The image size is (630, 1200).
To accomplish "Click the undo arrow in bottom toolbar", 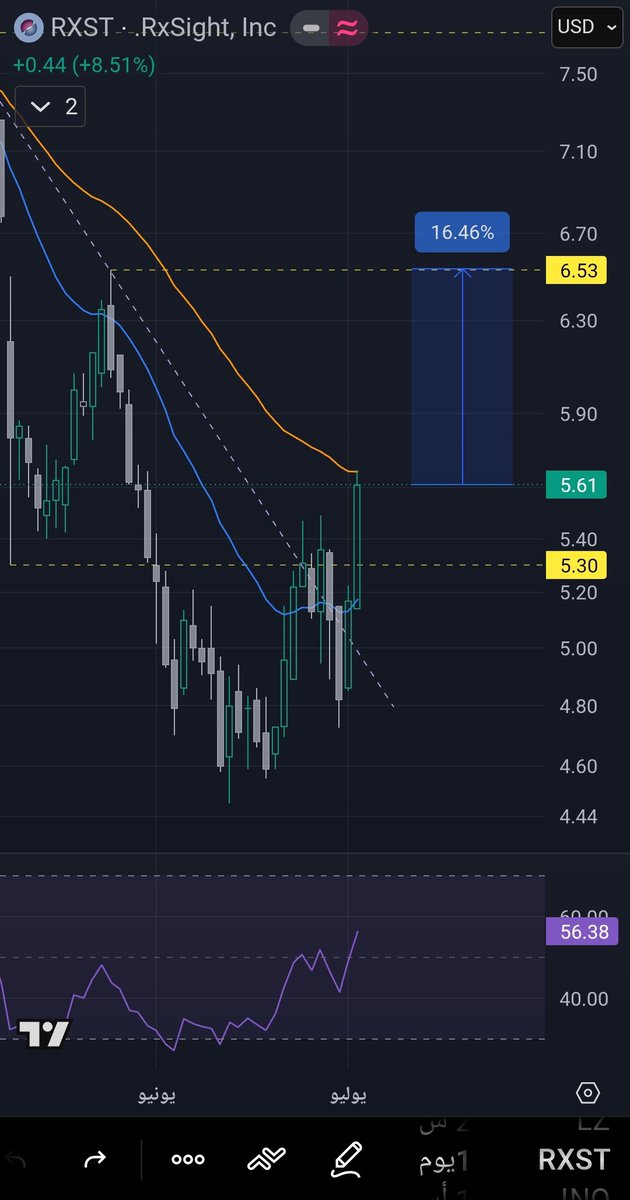I will [x=18, y=1160].
